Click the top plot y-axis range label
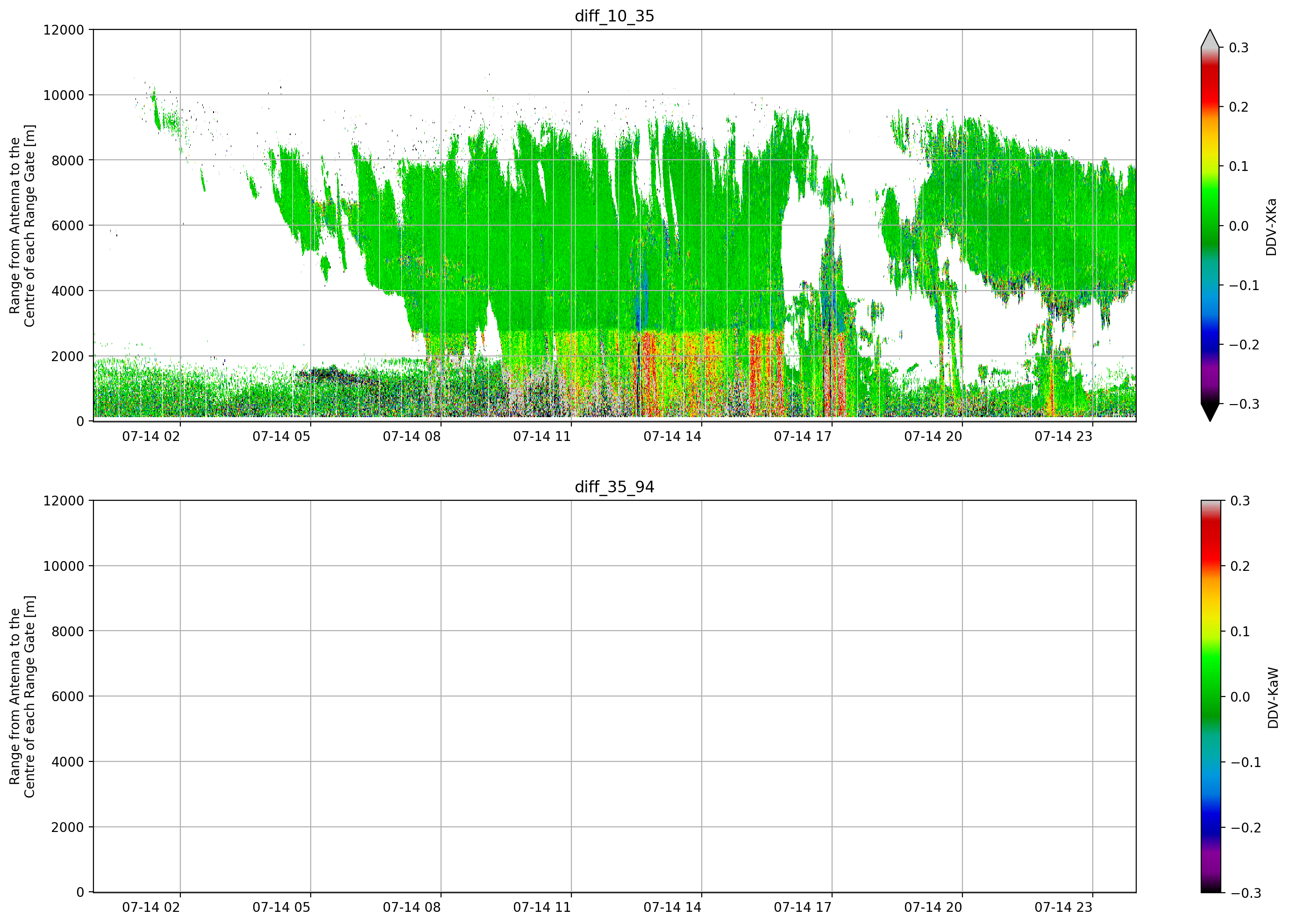Viewport: 1289px width, 924px height. point(22,226)
